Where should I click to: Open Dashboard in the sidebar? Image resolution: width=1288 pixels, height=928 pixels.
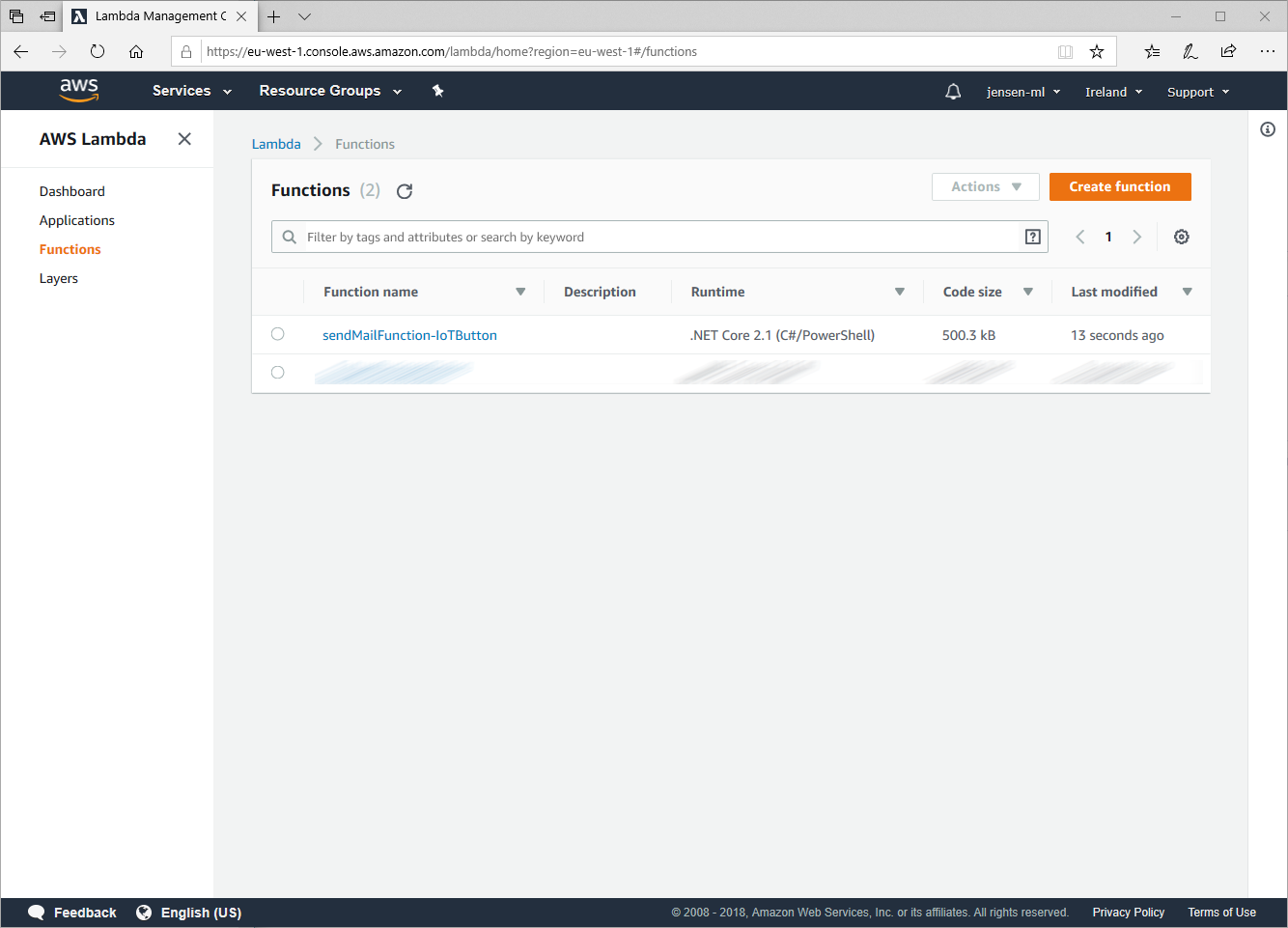click(x=72, y=191)
